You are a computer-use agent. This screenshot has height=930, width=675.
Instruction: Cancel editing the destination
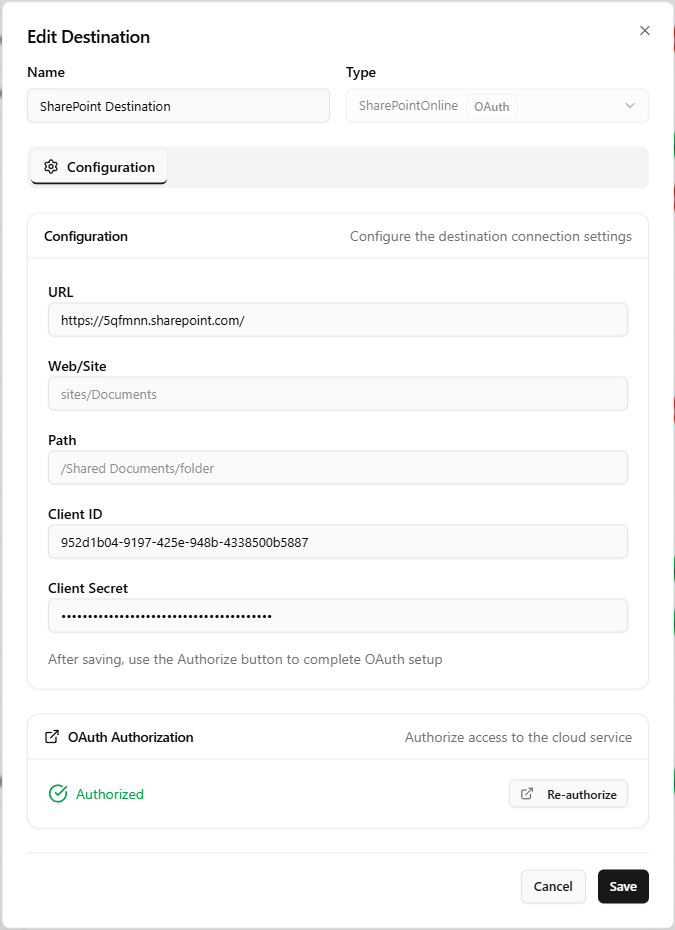(x=553, y=886)
